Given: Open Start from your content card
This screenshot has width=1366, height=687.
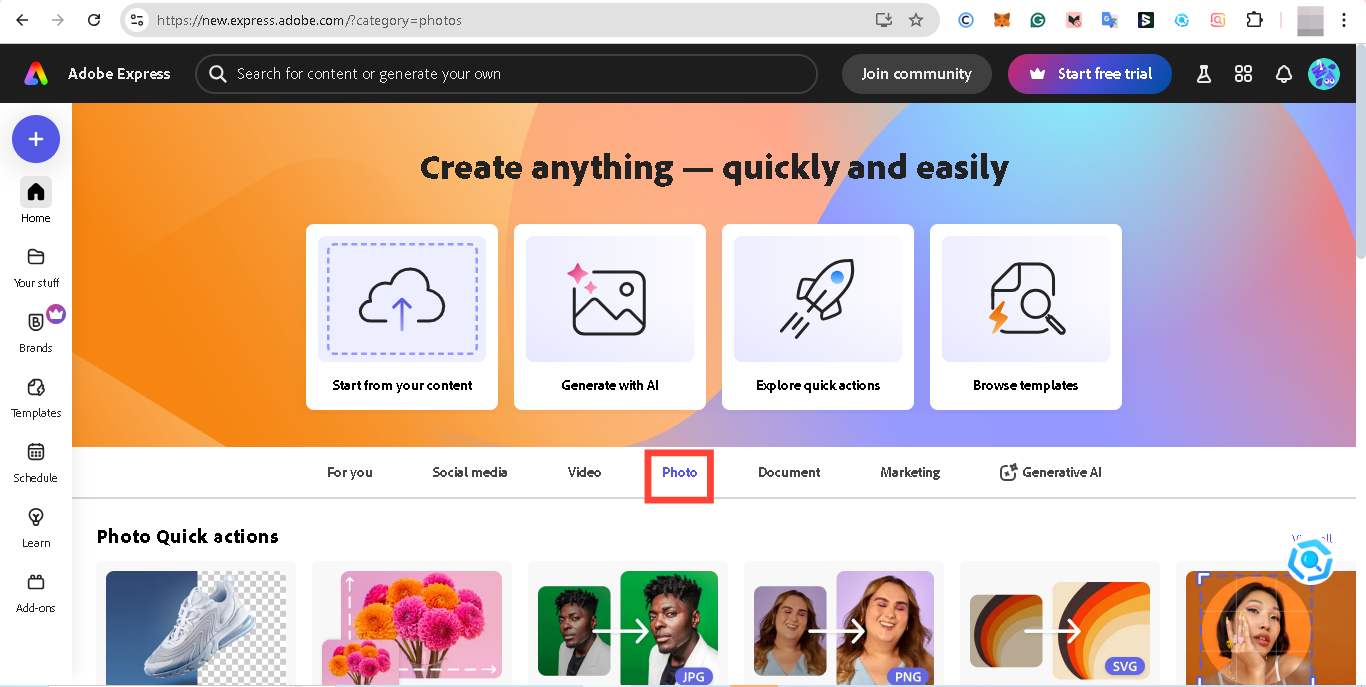Looking at the screenshot, I should pos(402,317).
